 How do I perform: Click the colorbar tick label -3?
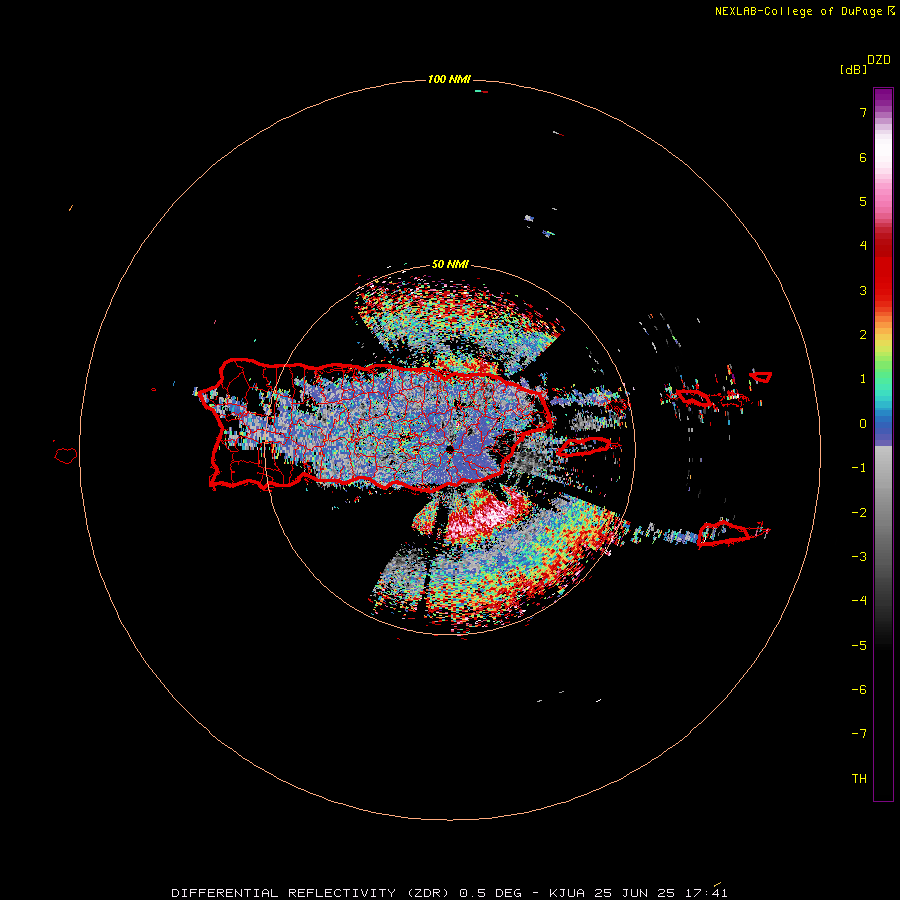859,557
